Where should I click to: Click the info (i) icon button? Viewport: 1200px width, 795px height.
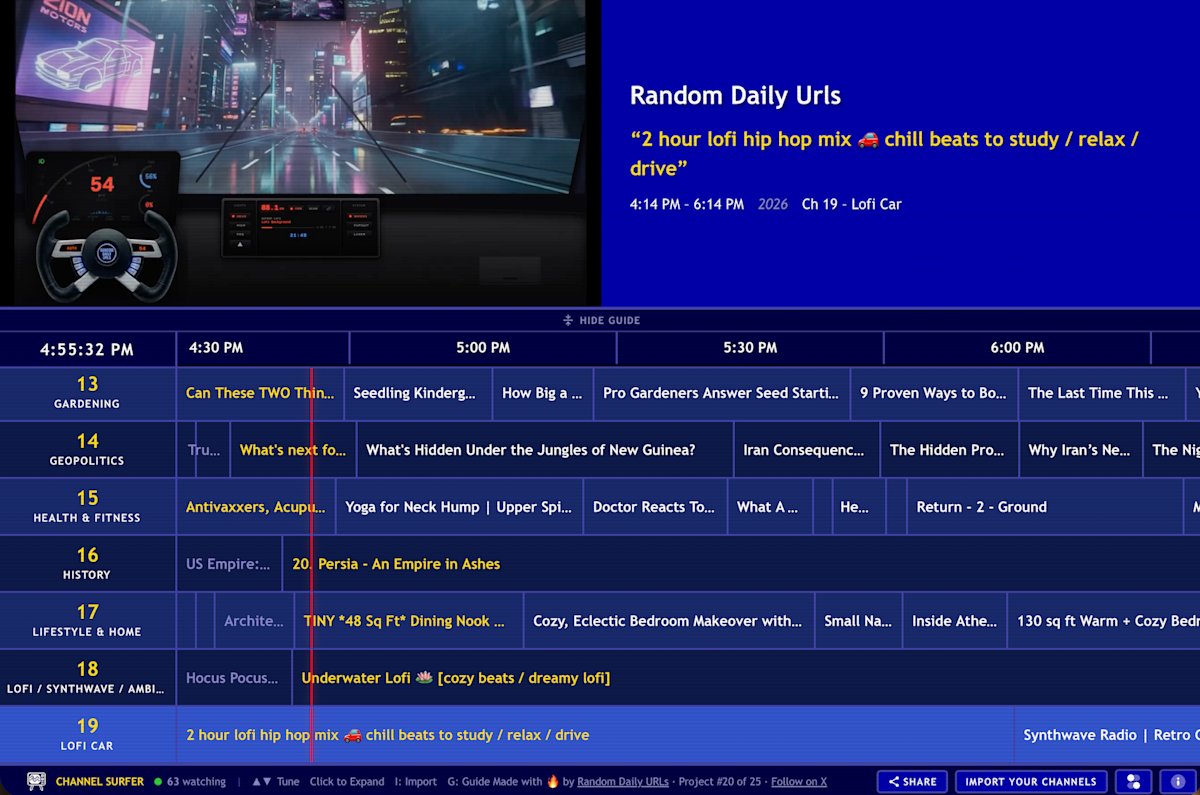pos(1177,781)
